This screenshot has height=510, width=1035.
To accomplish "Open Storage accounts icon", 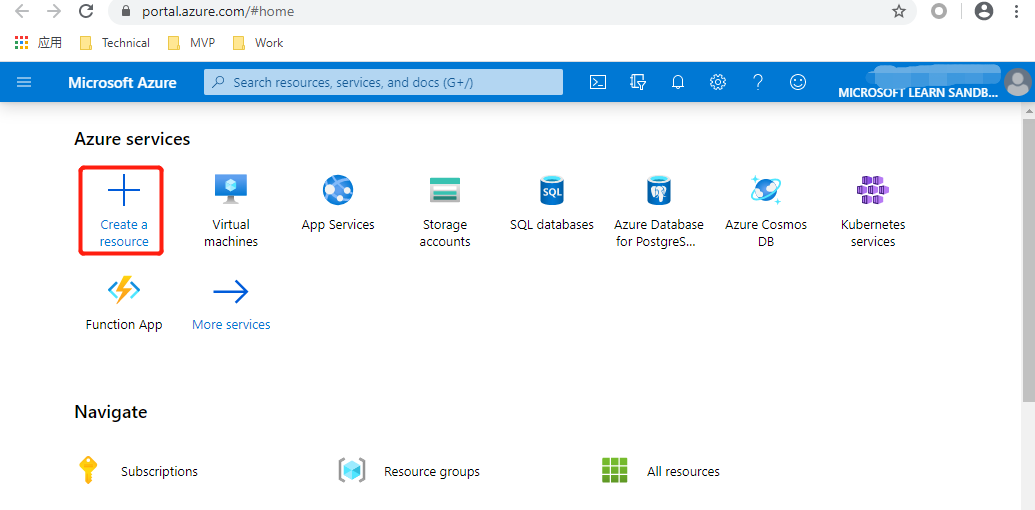I will click(x=444, y=190).
